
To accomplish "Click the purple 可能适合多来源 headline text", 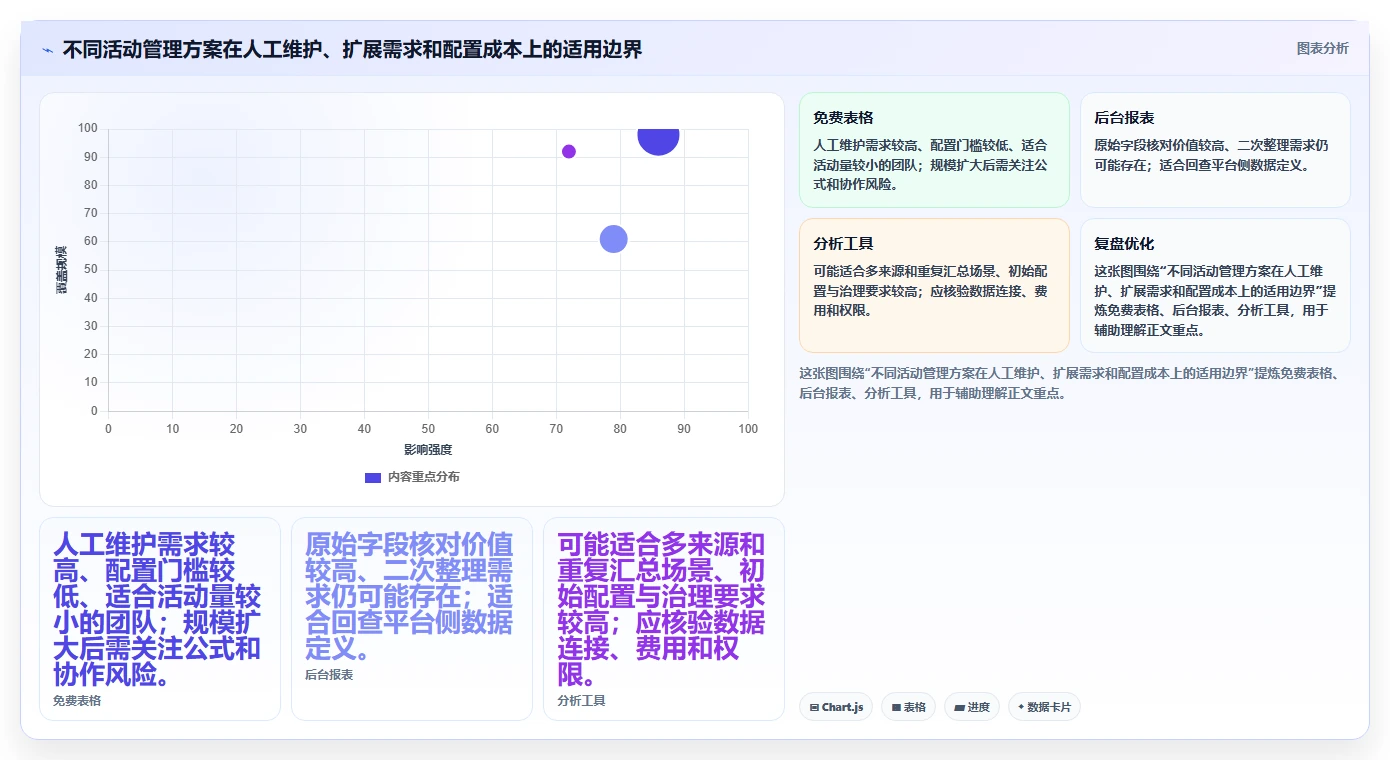I will [662, 609].
